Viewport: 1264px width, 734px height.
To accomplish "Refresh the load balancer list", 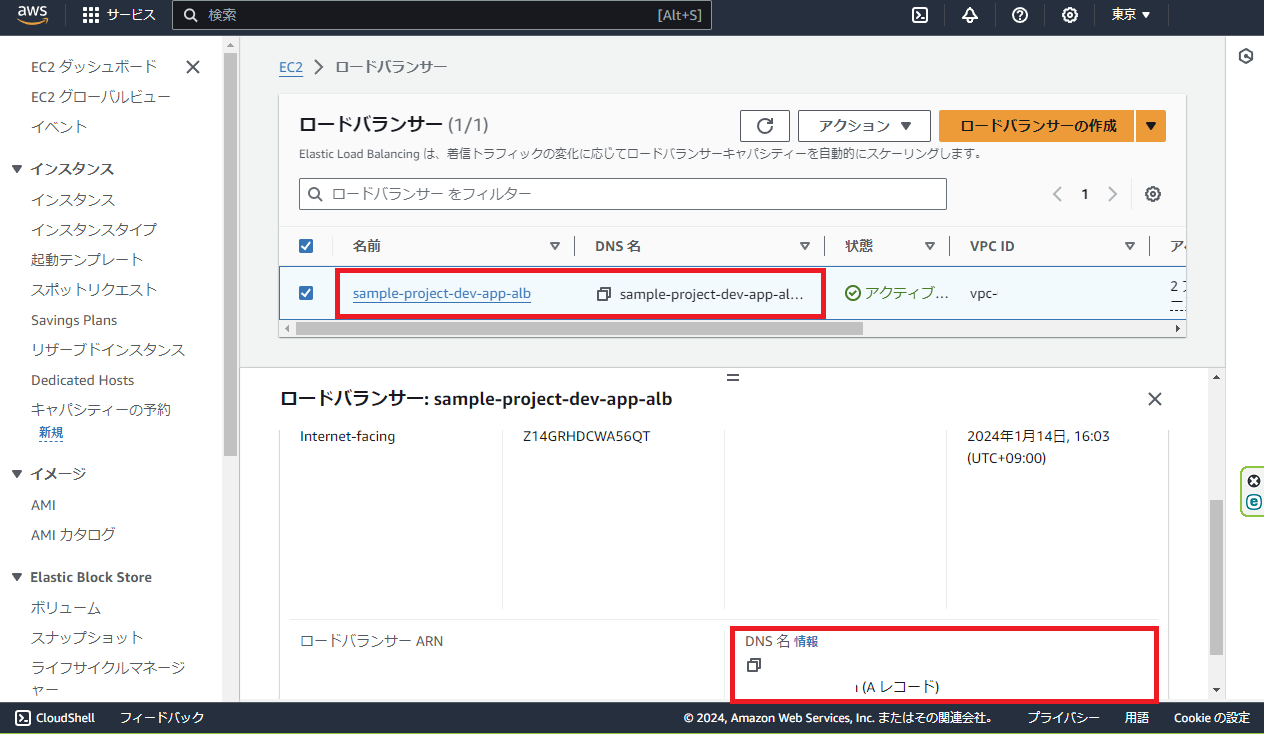I will point(765,126).
